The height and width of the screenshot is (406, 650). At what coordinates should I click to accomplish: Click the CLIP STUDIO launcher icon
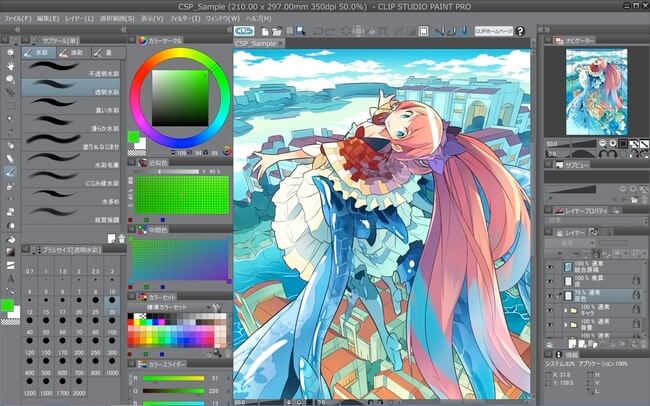point(244,31)
